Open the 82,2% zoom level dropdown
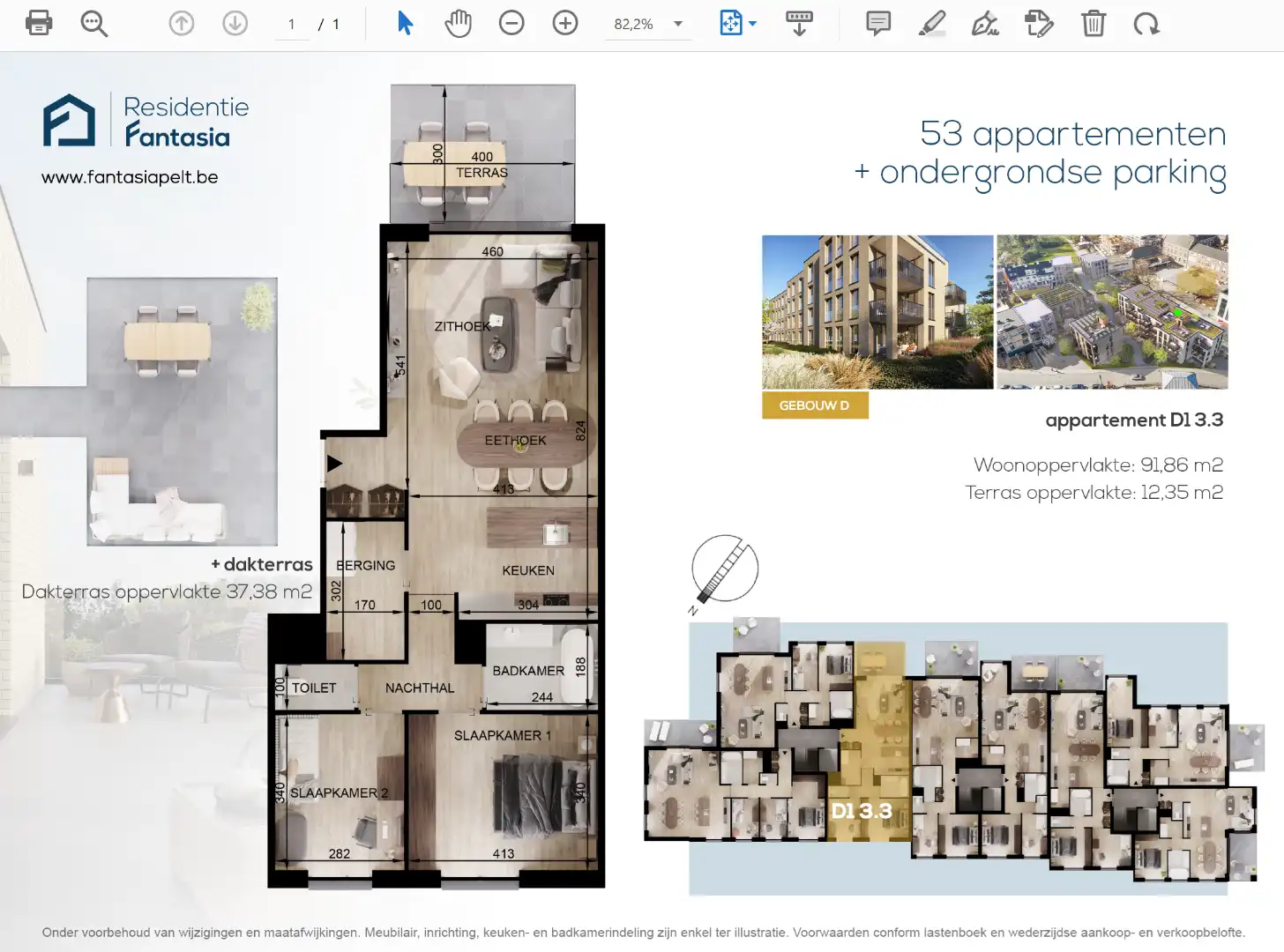Screen dimensions: 1284x952 coord(677,24)
